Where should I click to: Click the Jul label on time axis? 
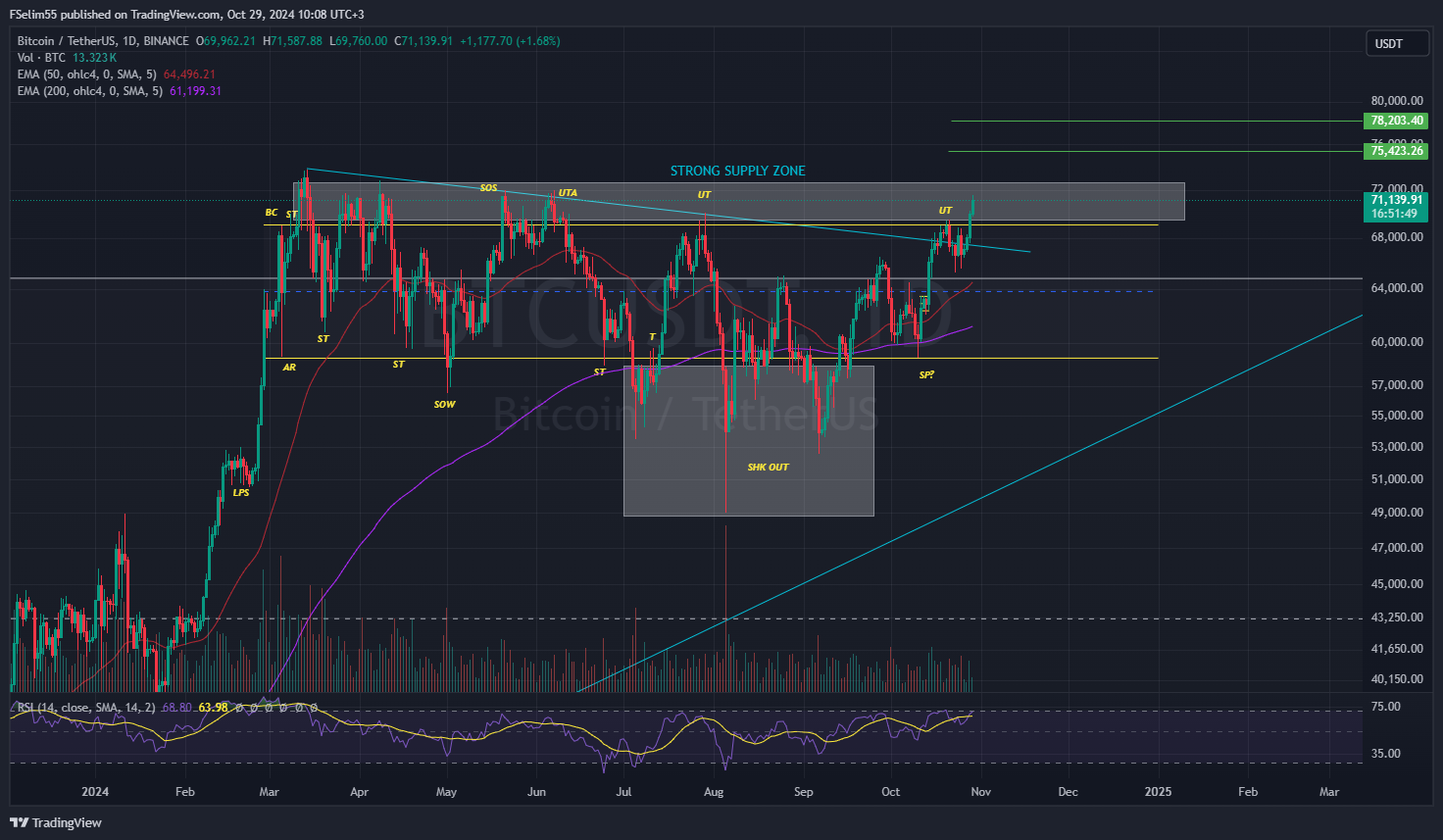[623, 792]
